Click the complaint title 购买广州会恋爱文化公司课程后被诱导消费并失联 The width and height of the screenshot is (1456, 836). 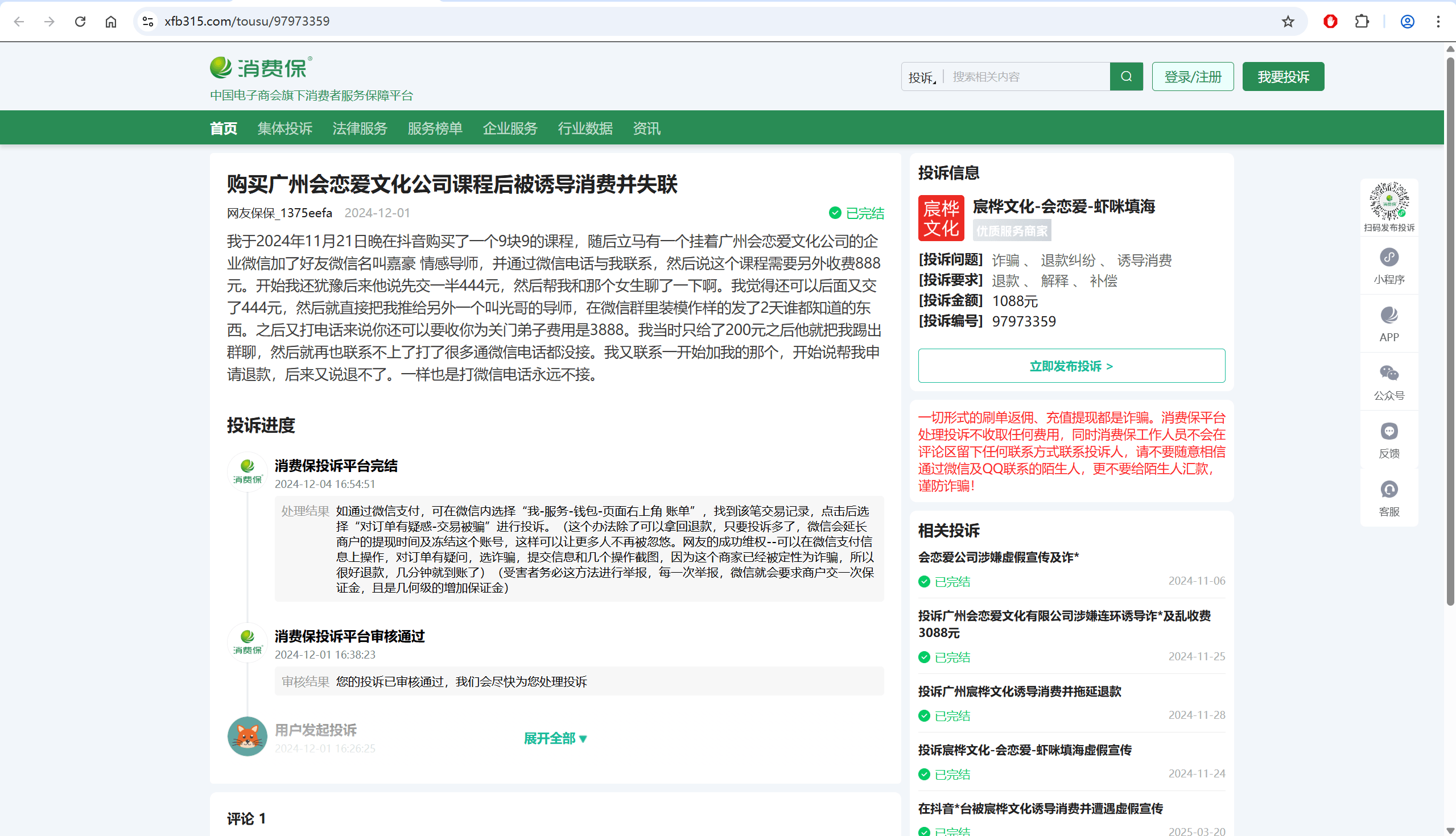[452, 184]
